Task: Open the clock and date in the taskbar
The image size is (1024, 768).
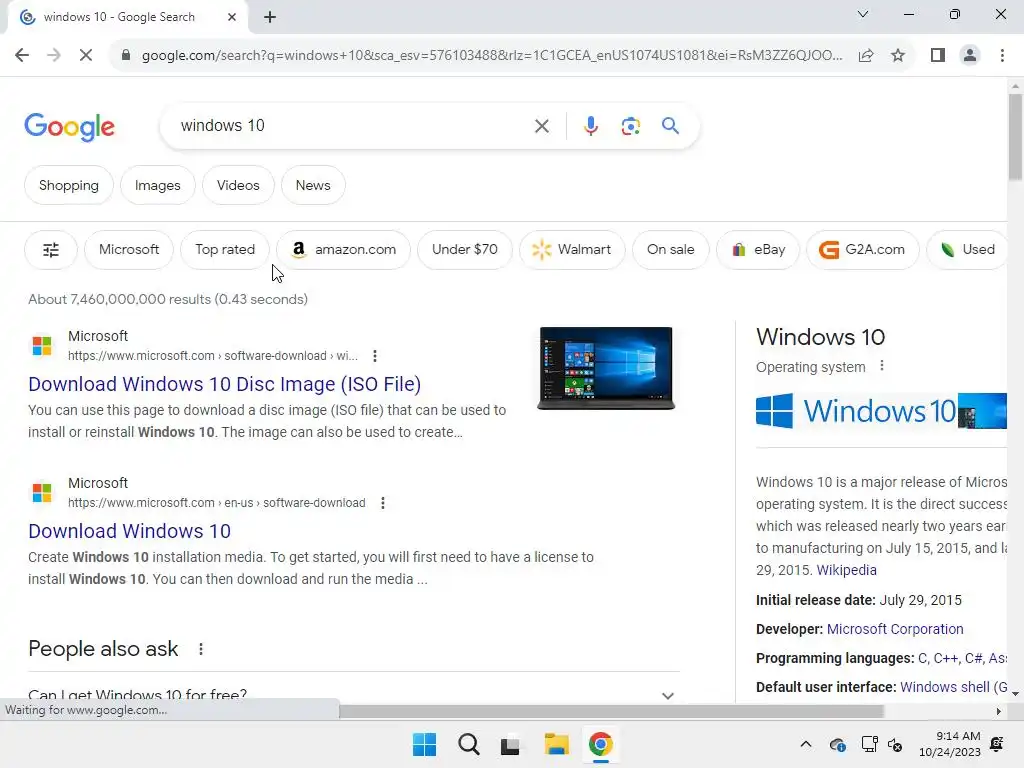Action: (950, 744)
